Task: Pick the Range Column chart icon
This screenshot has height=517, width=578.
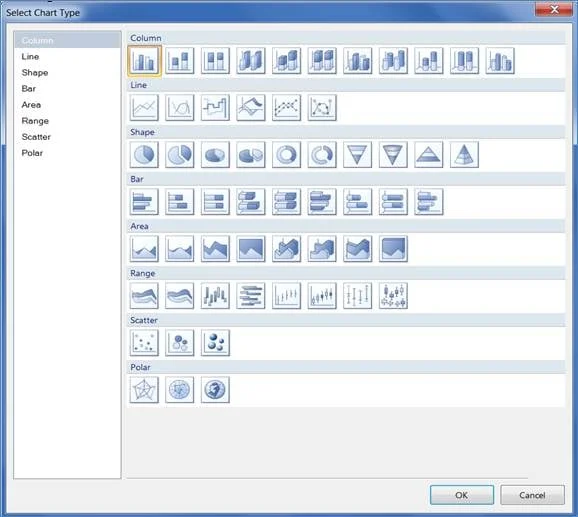Action: coord(215,296)
